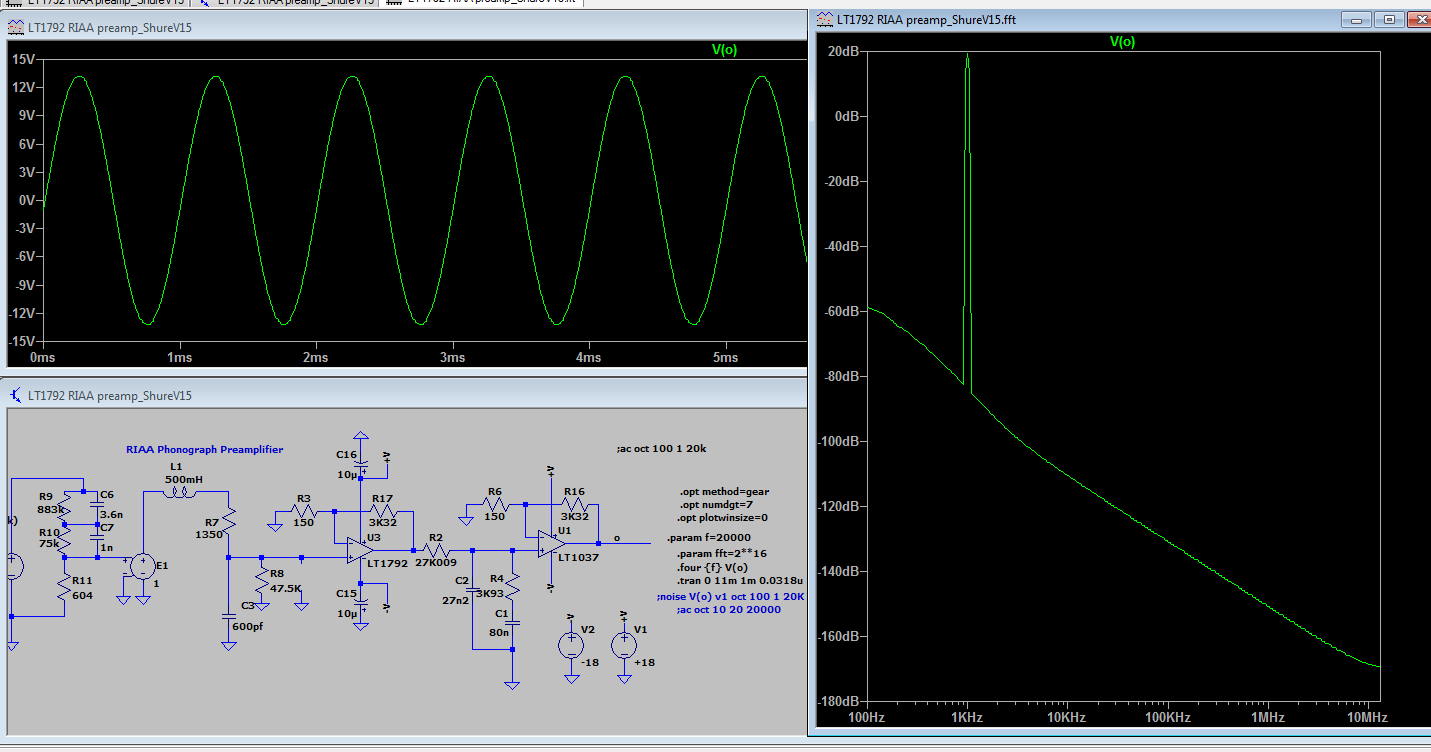Select the R16 feedback resistor symbol
This screenshot has width=1431, height=752.
coord(574,505)
